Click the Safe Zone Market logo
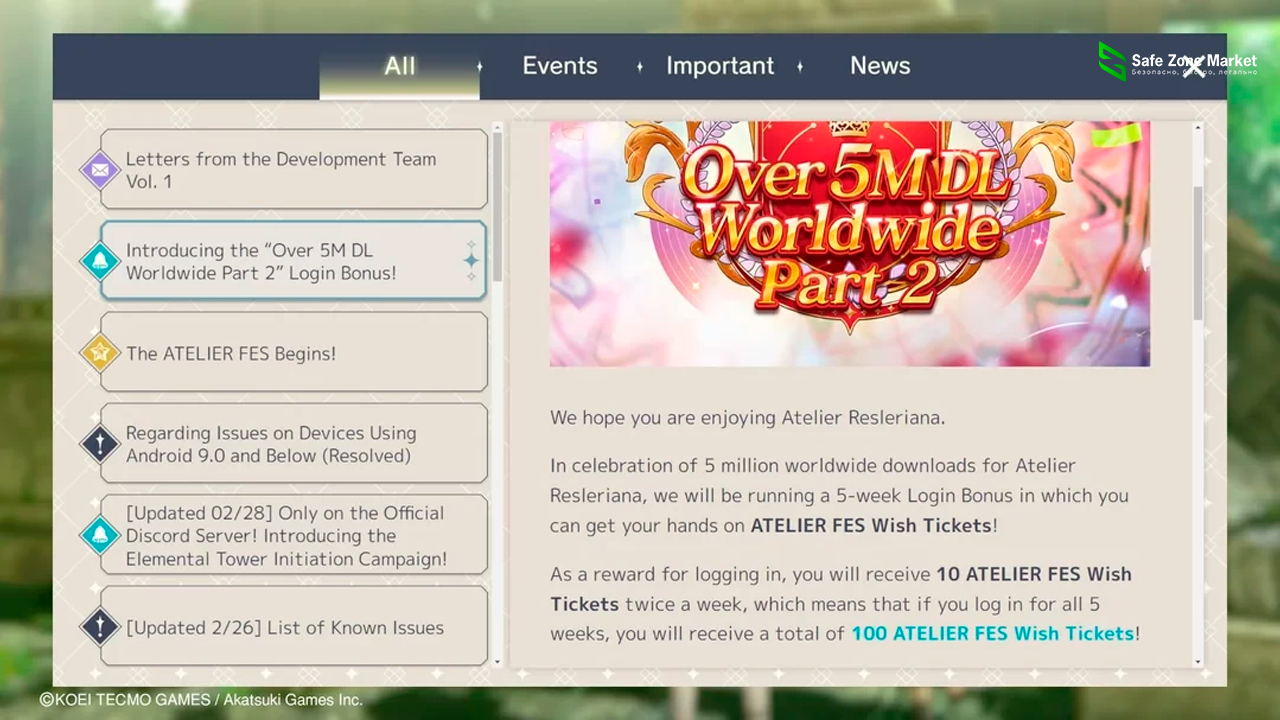 1112,61
